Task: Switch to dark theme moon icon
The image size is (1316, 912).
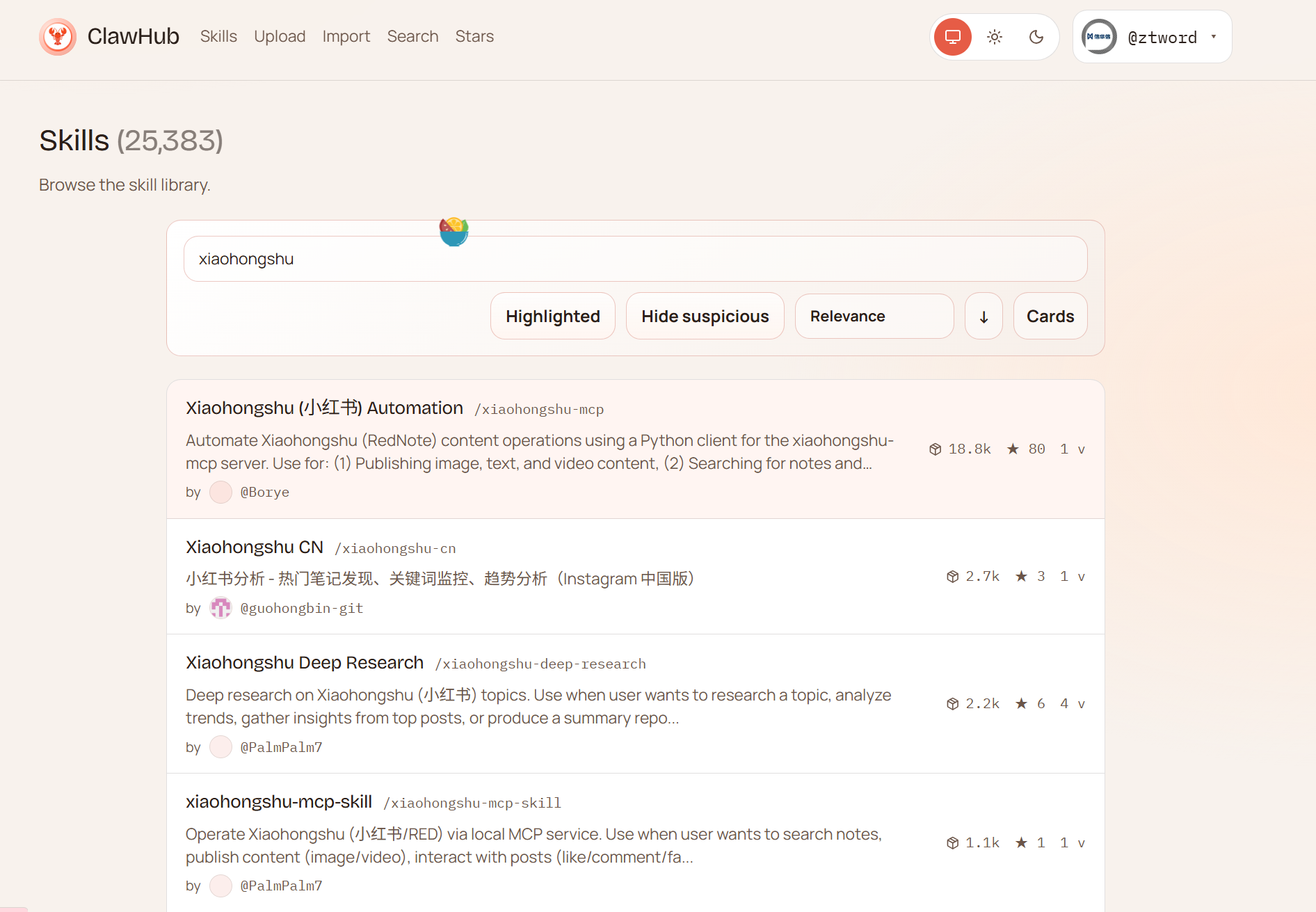Action: pos(1036,37)
